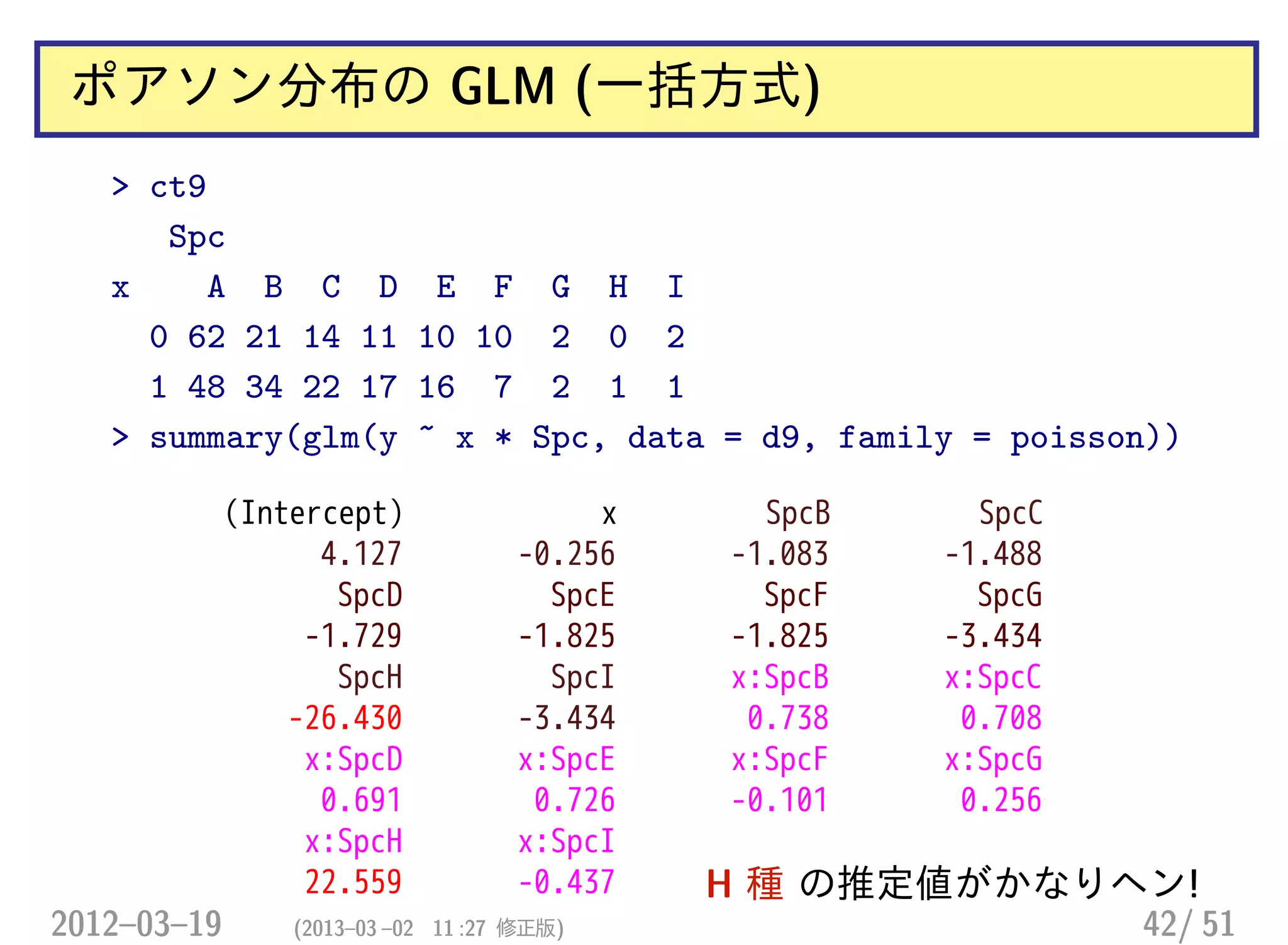The height and width of the screenshot is (945, 1288).
Task: Click the magenta 'x:SpcE' label
Action: coord(567,759)
